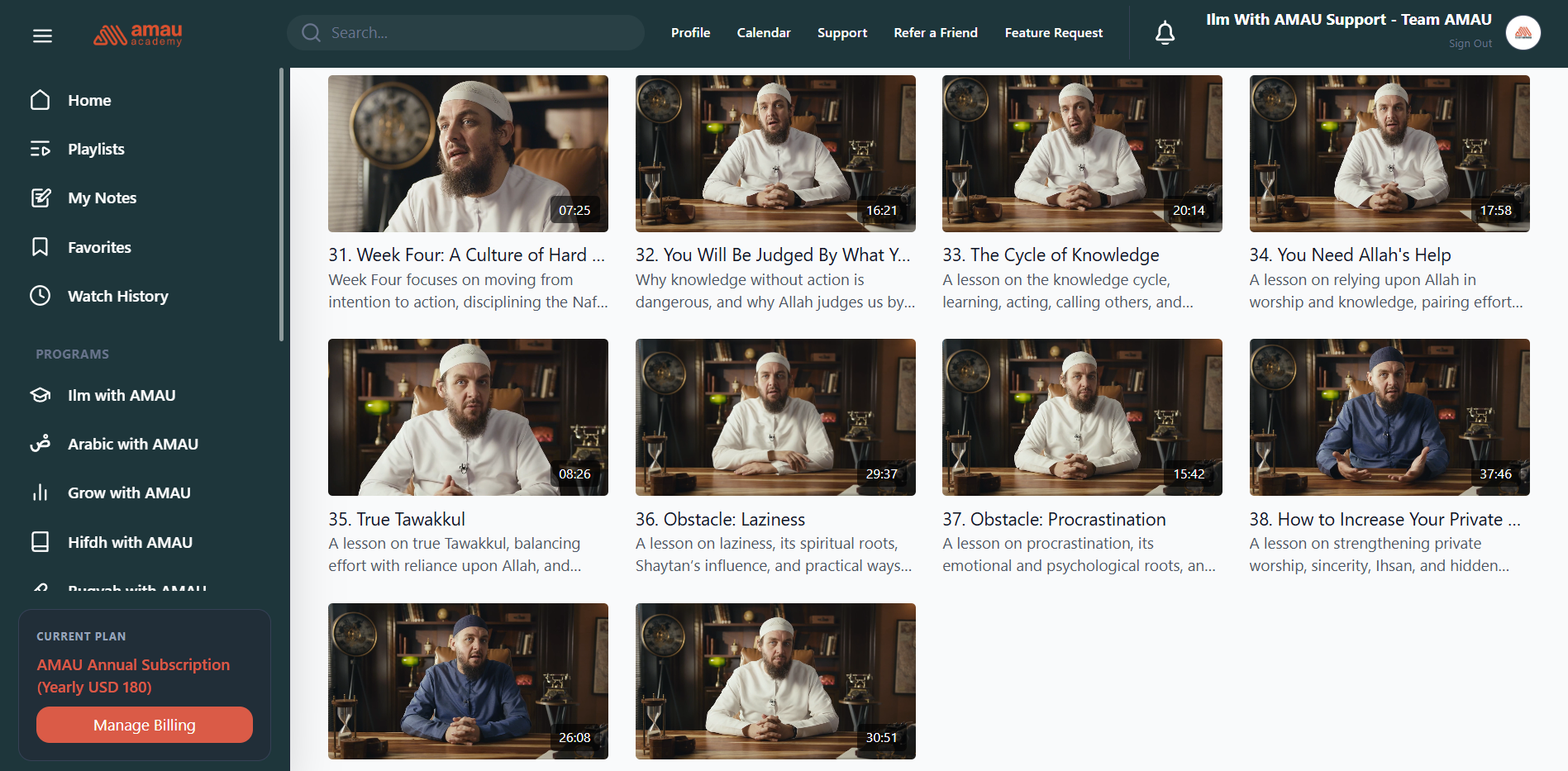Go to the Calendar page

[763, 33]
